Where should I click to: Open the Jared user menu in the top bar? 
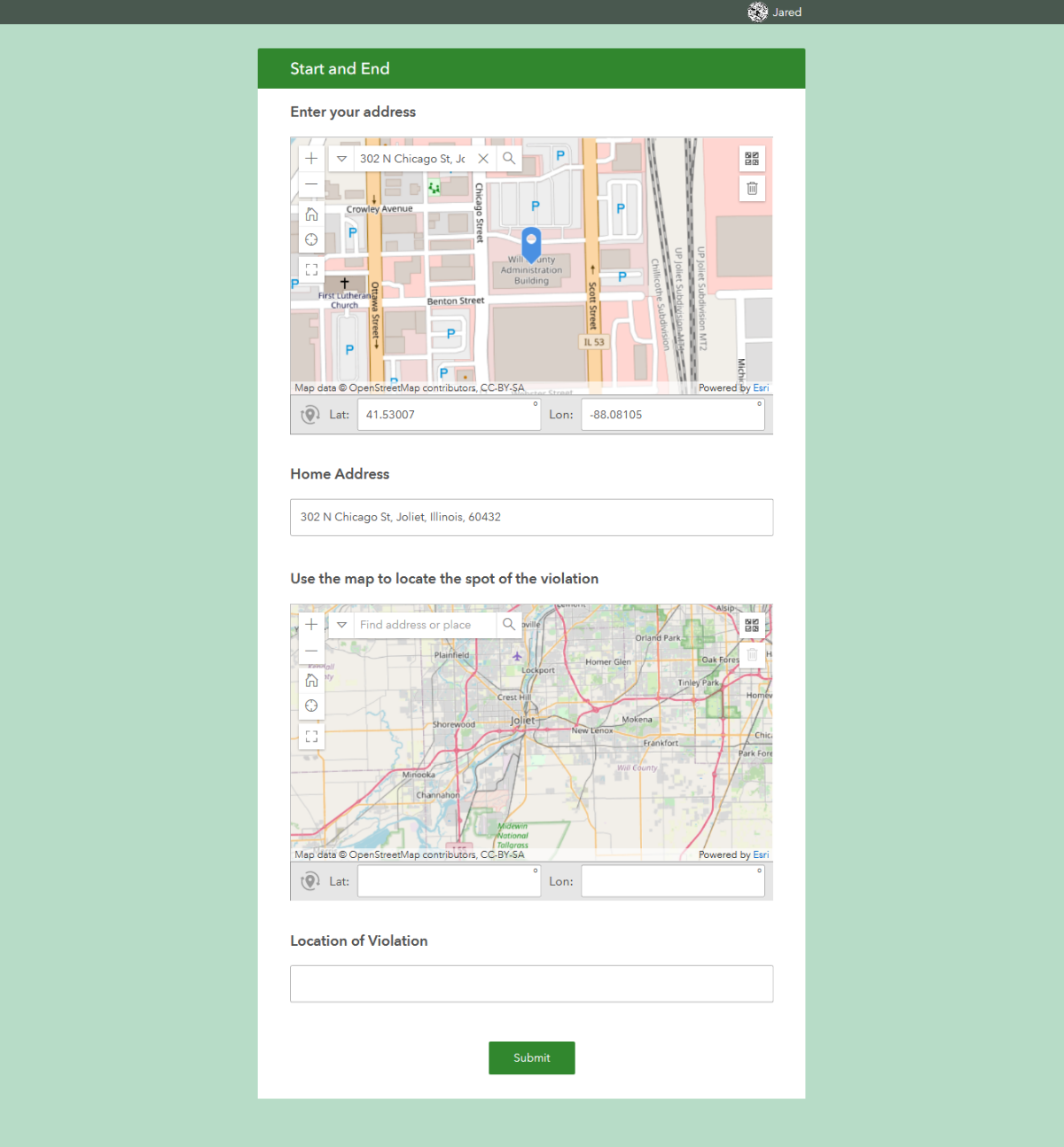tap(775, 12)
